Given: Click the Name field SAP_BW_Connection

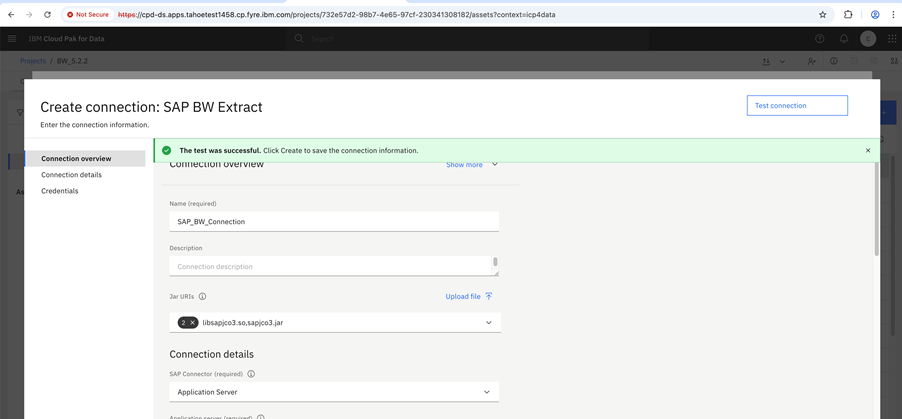Looking at the screenshot, I should (x=334, y=222).
